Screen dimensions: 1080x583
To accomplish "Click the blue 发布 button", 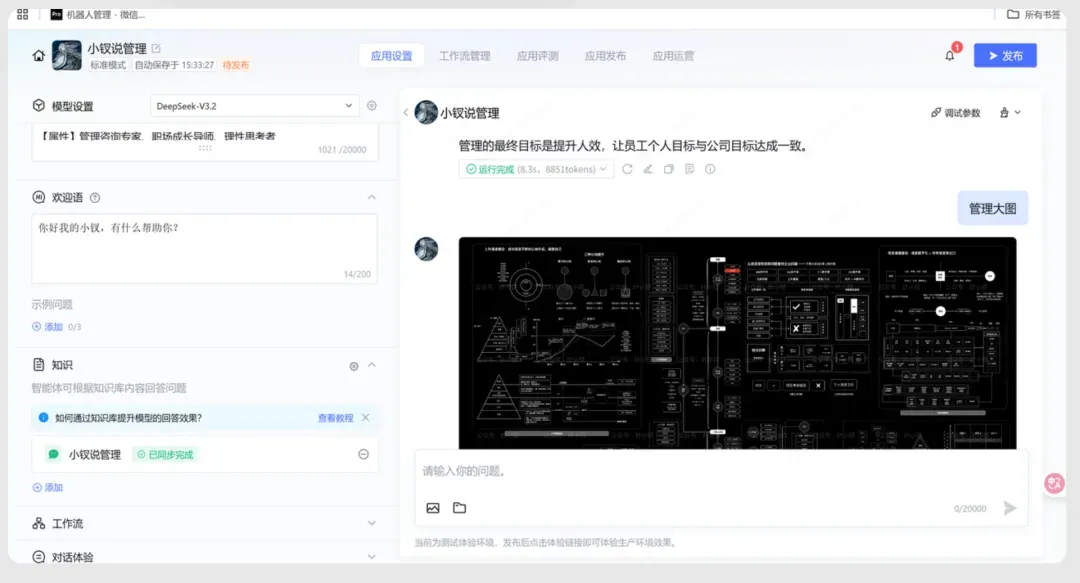I will coord(1005,56).
